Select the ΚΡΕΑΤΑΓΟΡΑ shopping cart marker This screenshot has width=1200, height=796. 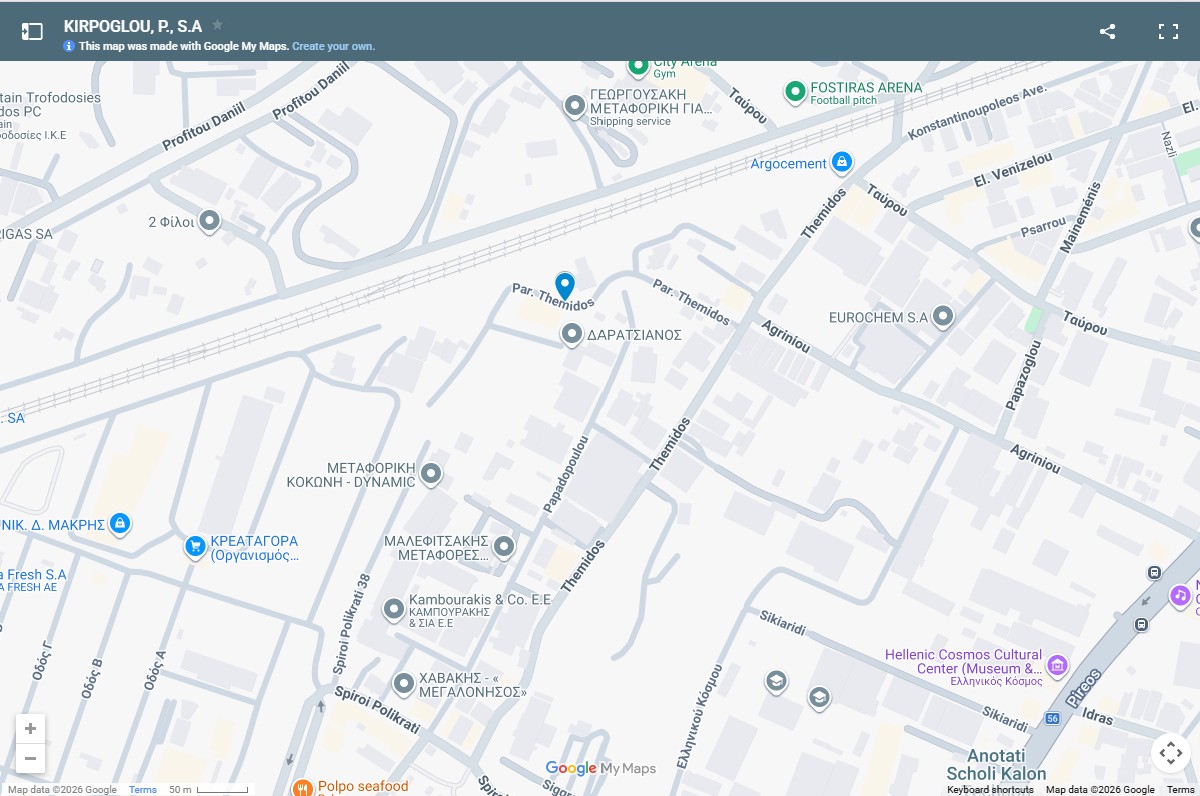(x=195, y=546)
